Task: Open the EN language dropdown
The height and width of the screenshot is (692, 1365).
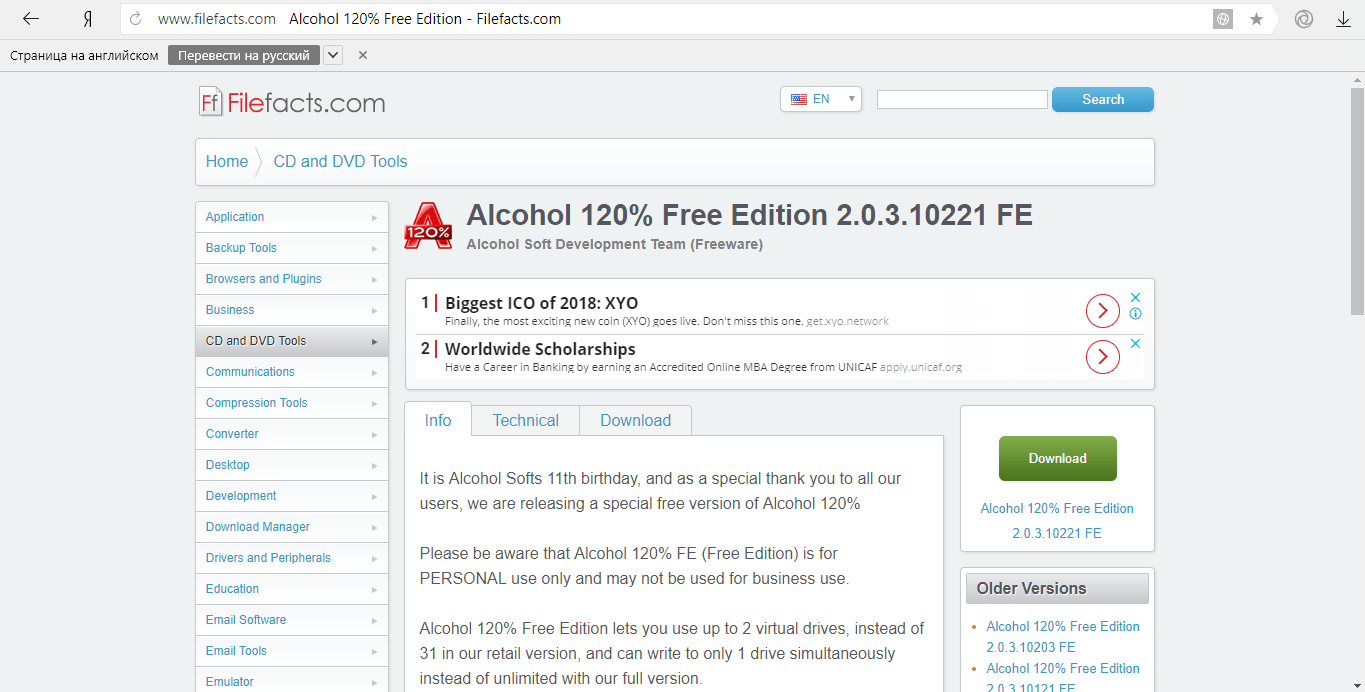Action: [x=821, y=99]
